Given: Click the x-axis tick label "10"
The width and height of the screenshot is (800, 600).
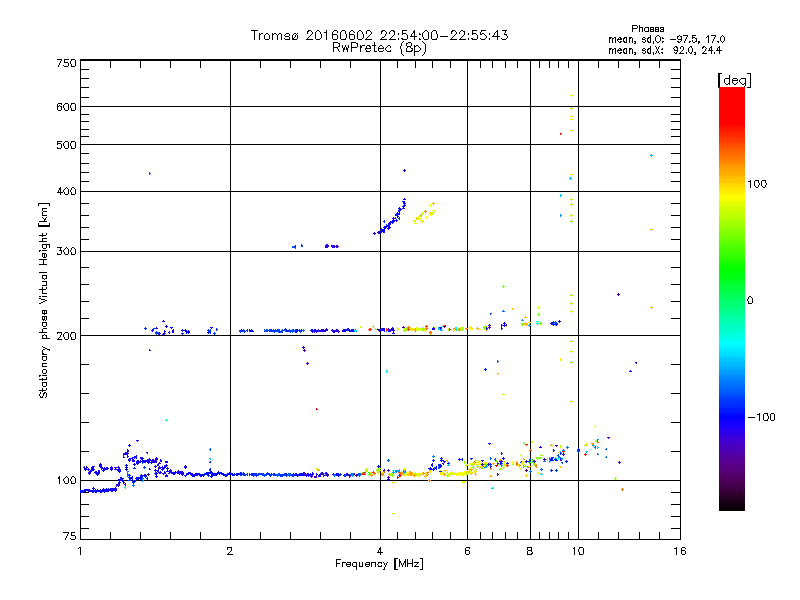Looking at the screenshot, I should coord(578,551).
